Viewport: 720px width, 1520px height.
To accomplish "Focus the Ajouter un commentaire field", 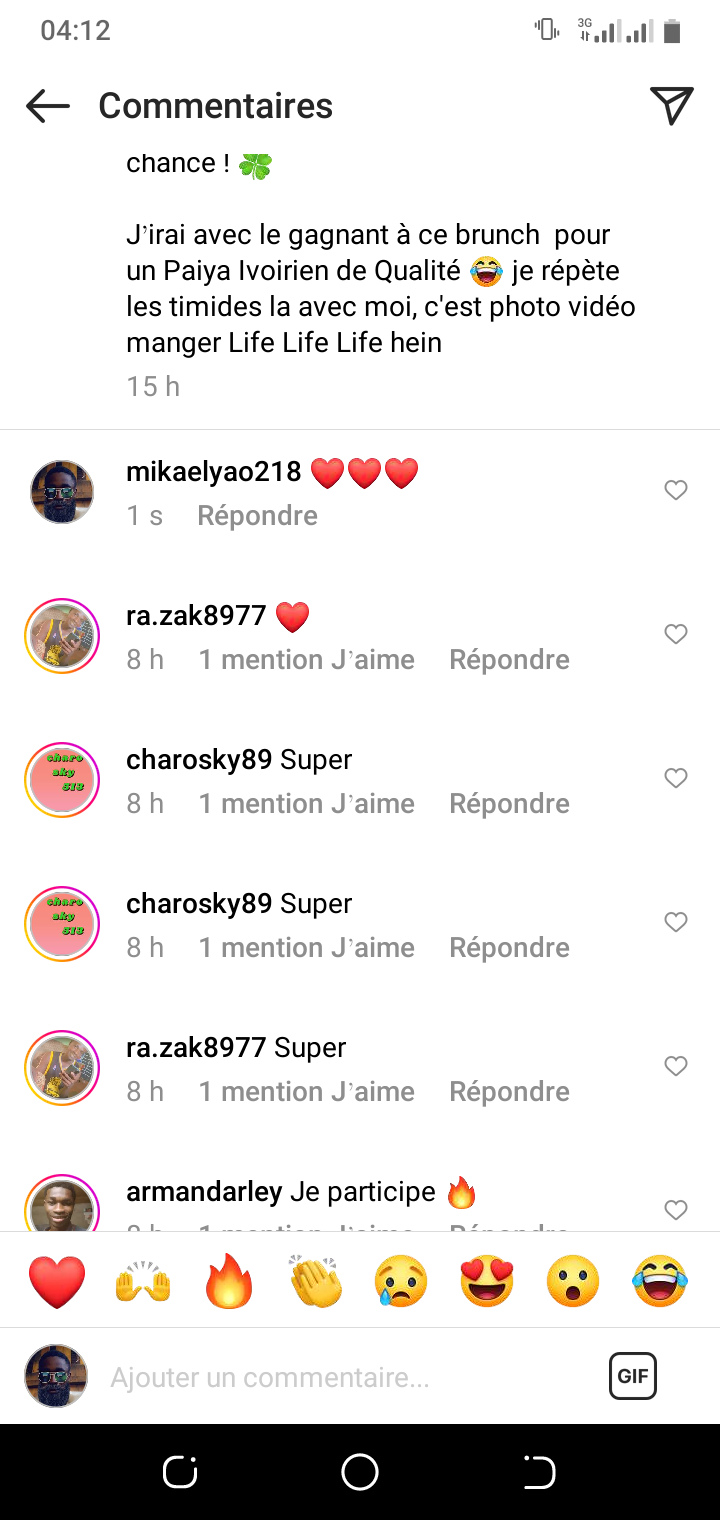I will pos(350,1377).
